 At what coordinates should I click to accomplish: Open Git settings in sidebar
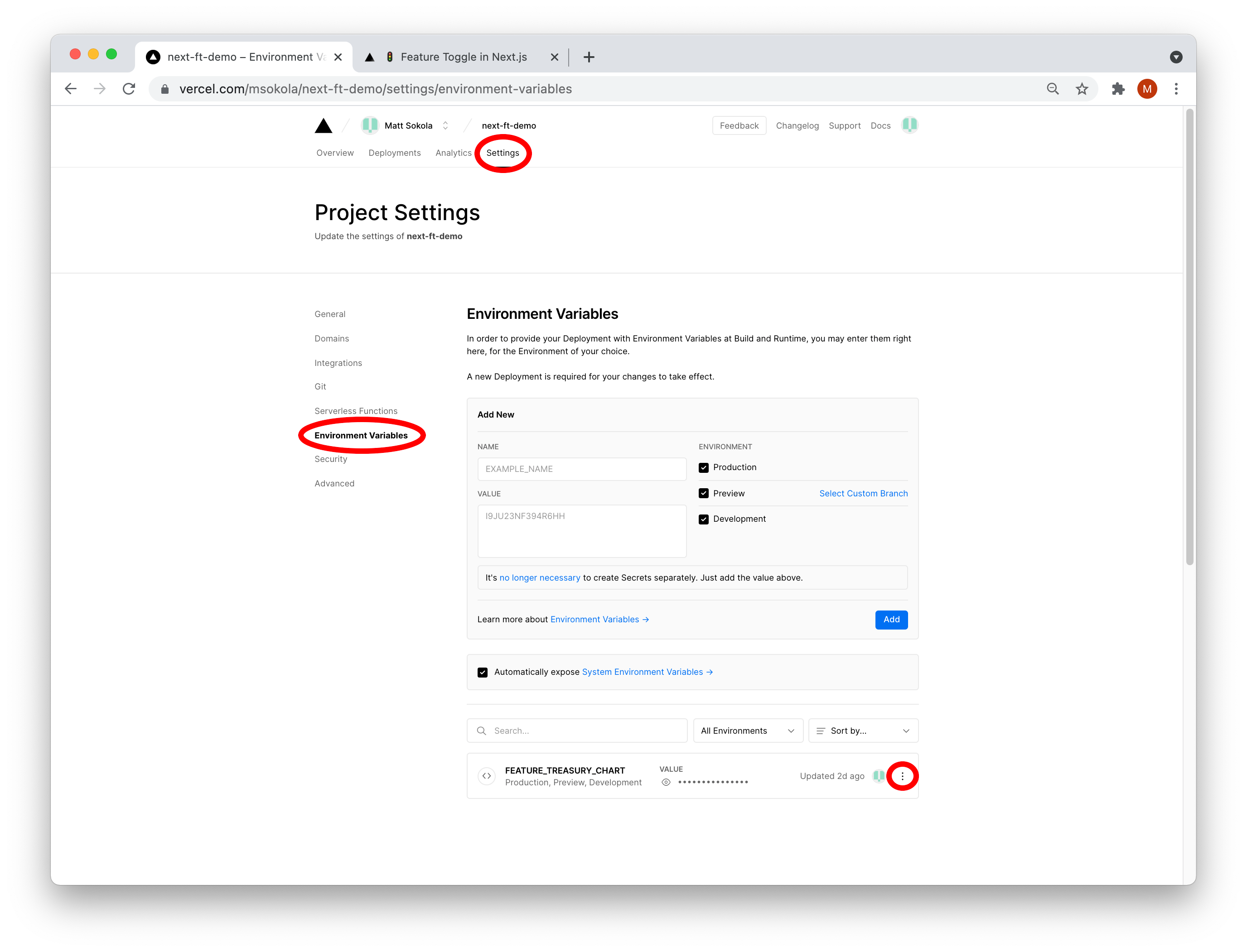click(x=320, y=386)
